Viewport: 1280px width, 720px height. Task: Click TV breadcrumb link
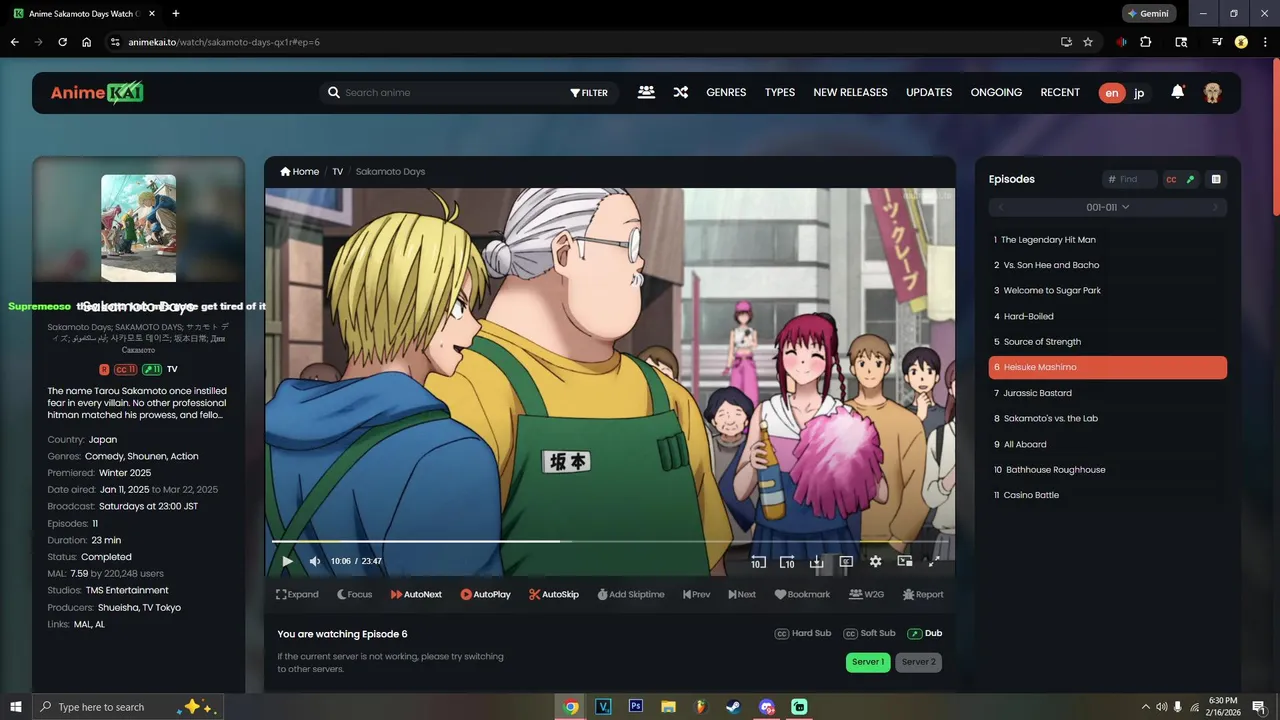338,171
